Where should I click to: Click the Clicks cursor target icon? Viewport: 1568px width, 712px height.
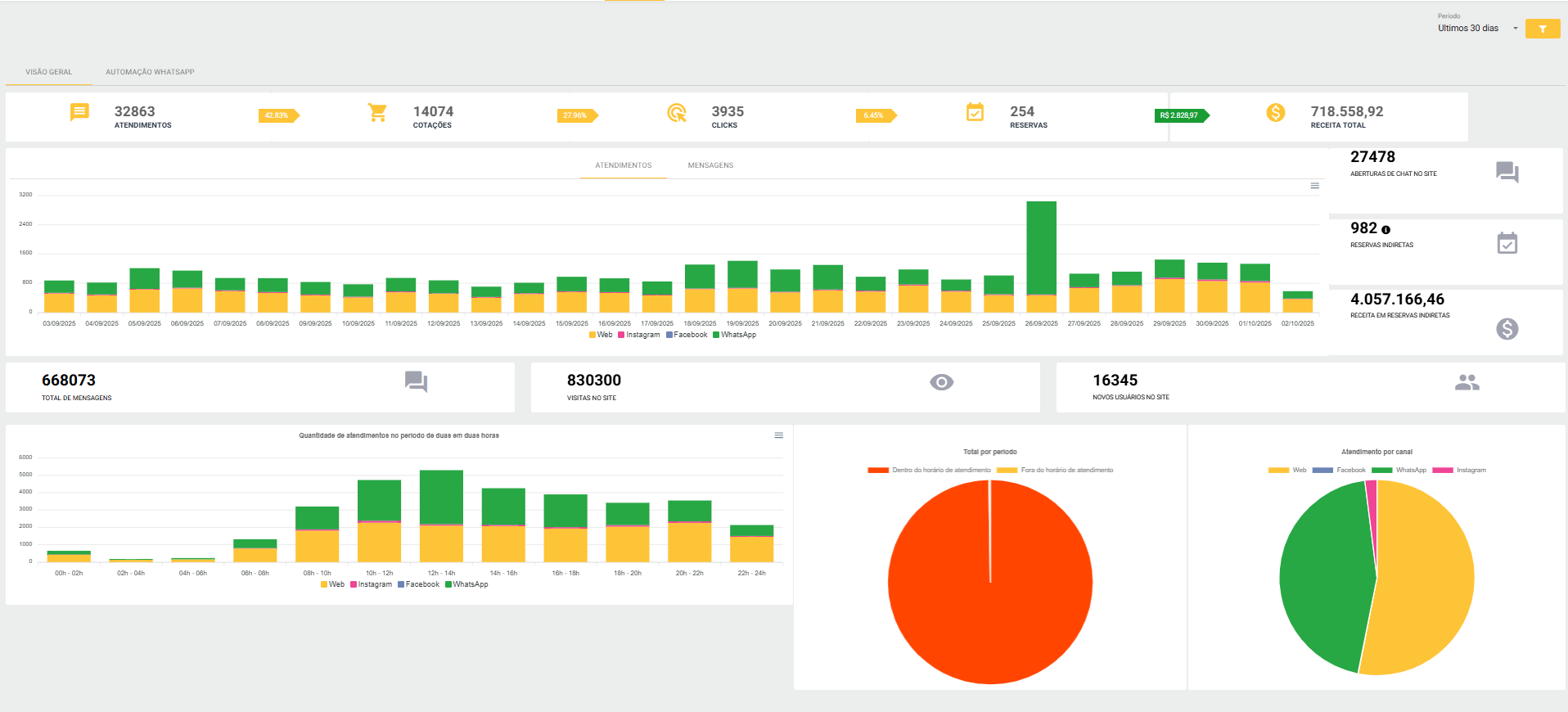pos(677,112)
